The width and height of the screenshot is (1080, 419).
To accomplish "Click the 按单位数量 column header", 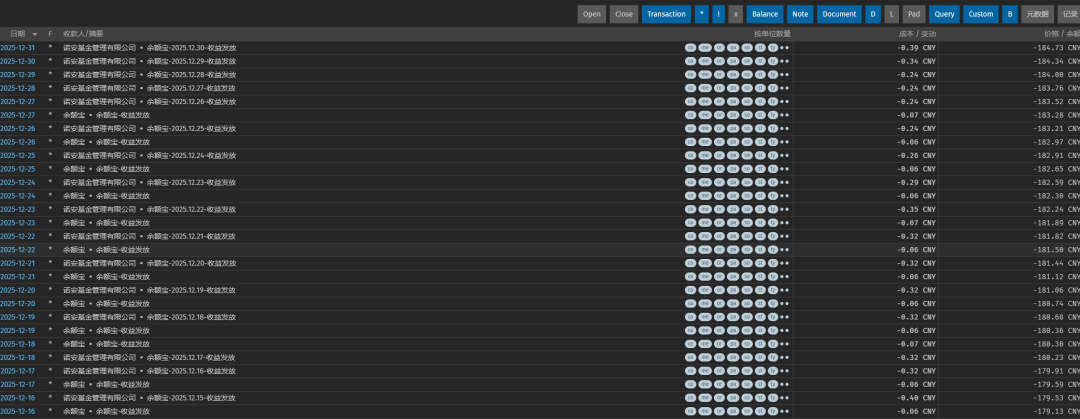I will tap(772, 34).
